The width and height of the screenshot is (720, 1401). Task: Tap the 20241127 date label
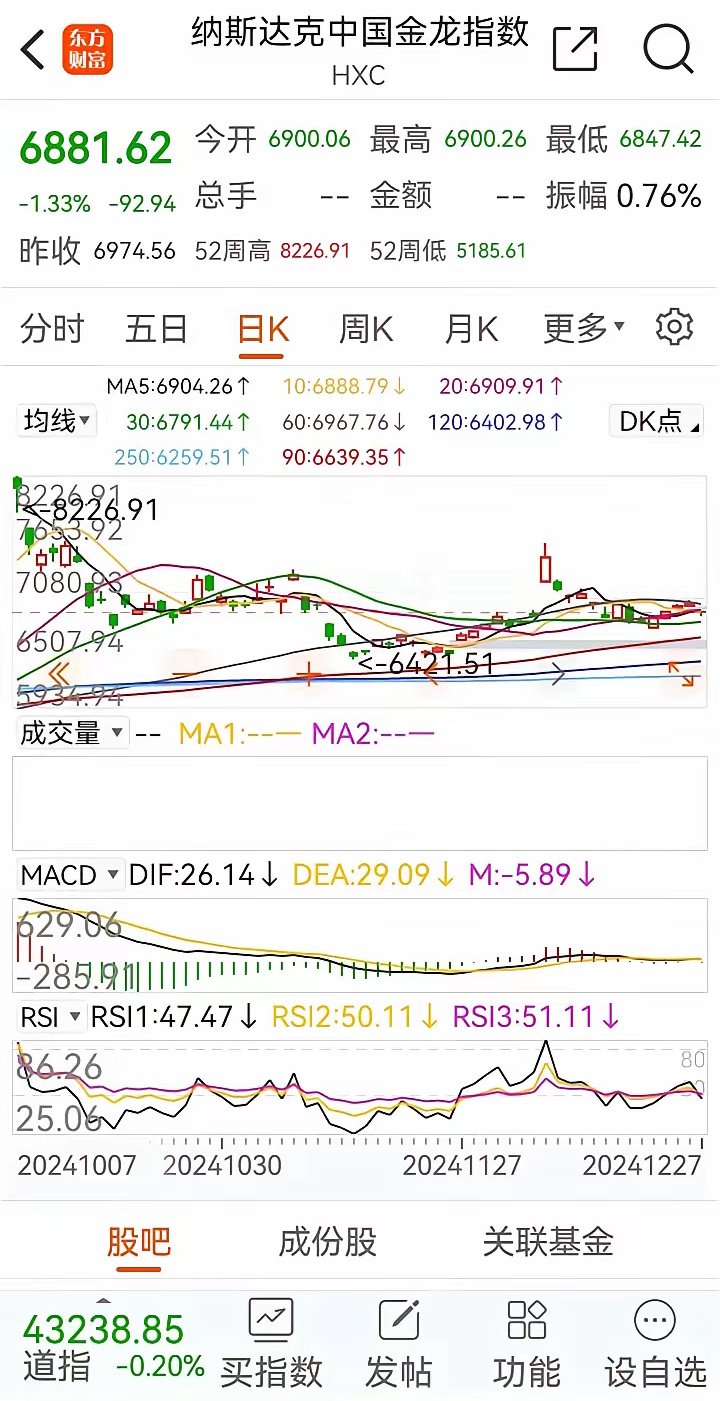point(462,1165)
